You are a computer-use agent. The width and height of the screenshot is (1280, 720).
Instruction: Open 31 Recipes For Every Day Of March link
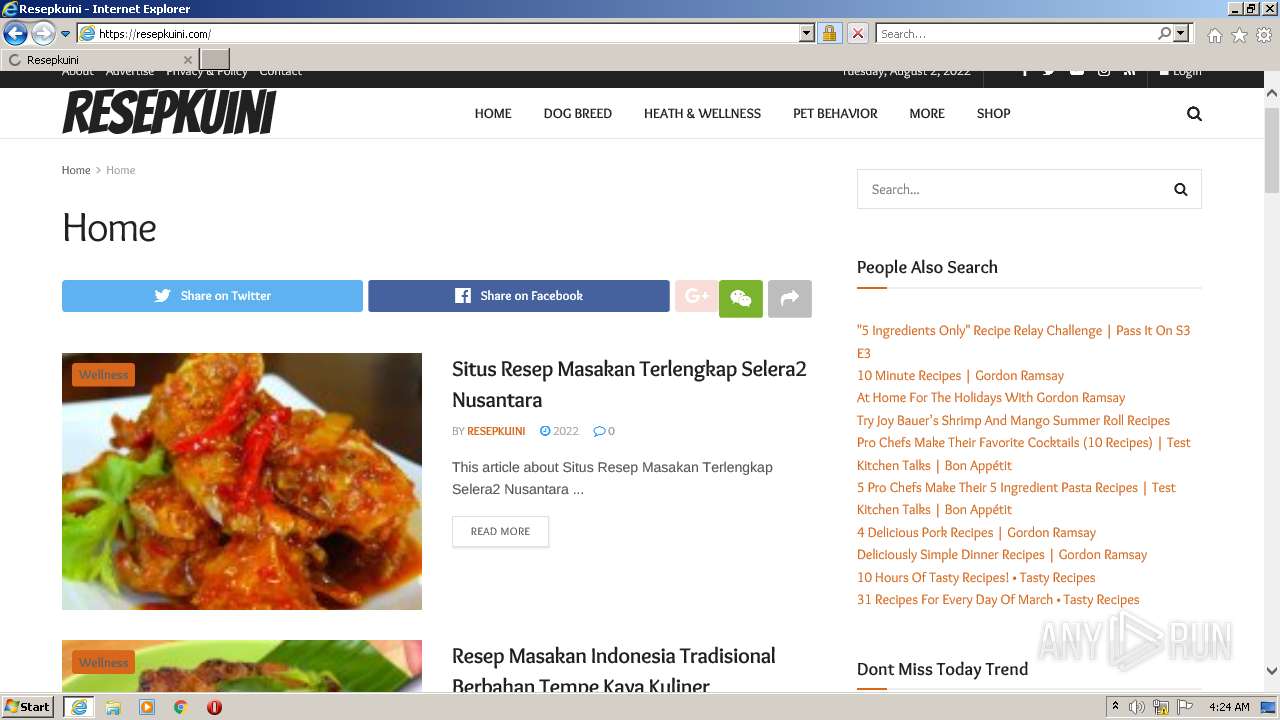(998, 600)
